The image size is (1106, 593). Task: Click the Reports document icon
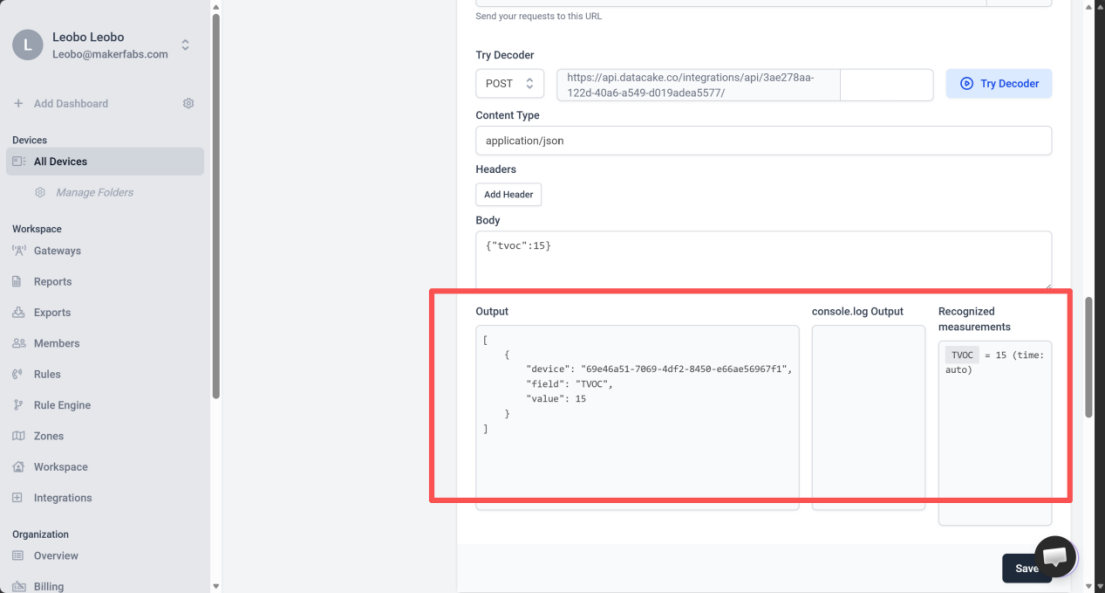coord(17,282)
